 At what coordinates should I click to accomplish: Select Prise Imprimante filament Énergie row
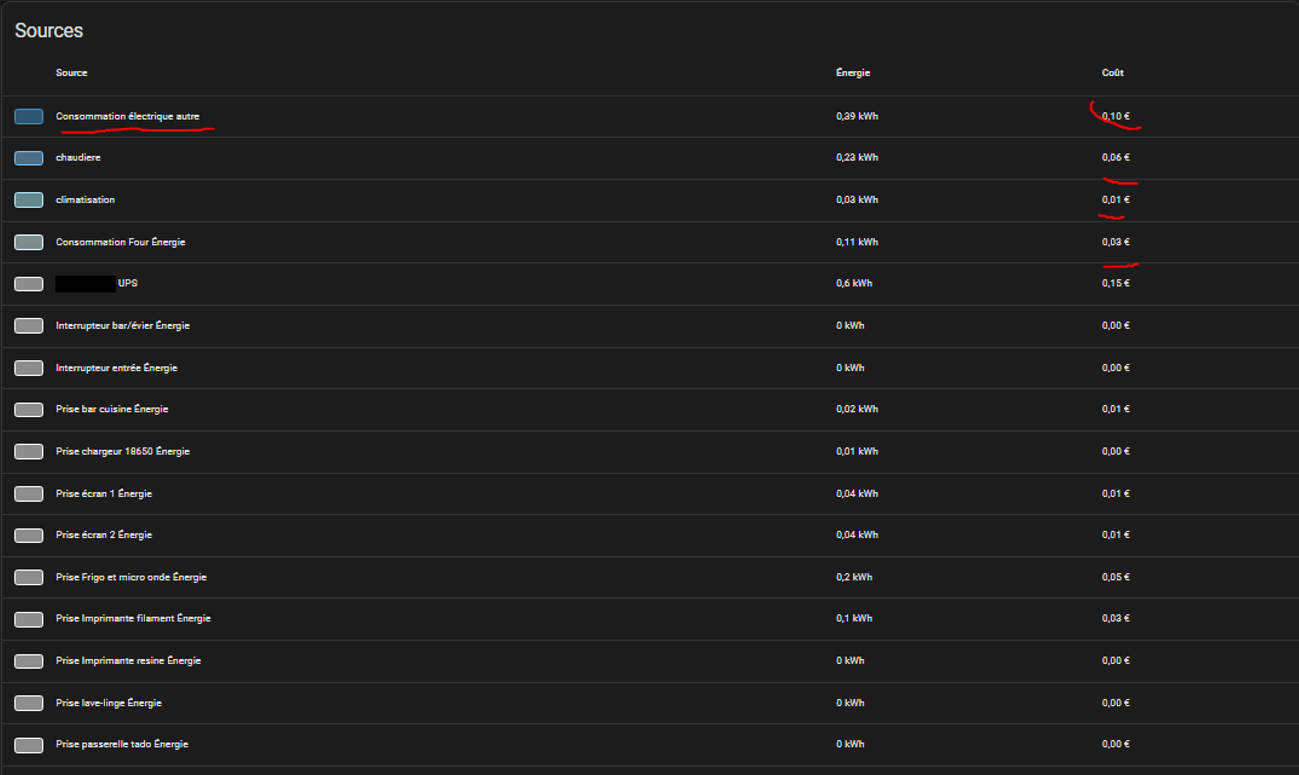(133, 619)
